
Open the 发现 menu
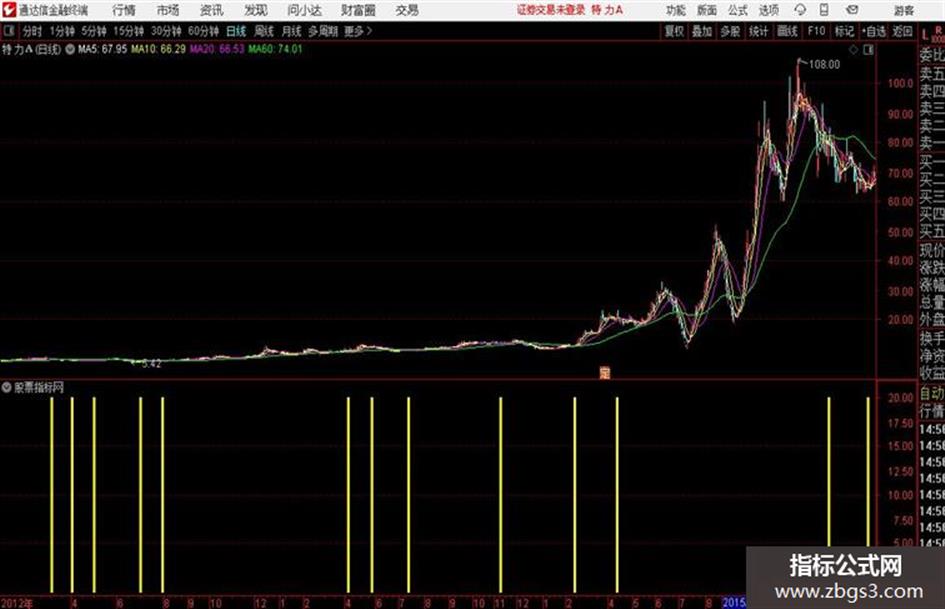point(256,10)
